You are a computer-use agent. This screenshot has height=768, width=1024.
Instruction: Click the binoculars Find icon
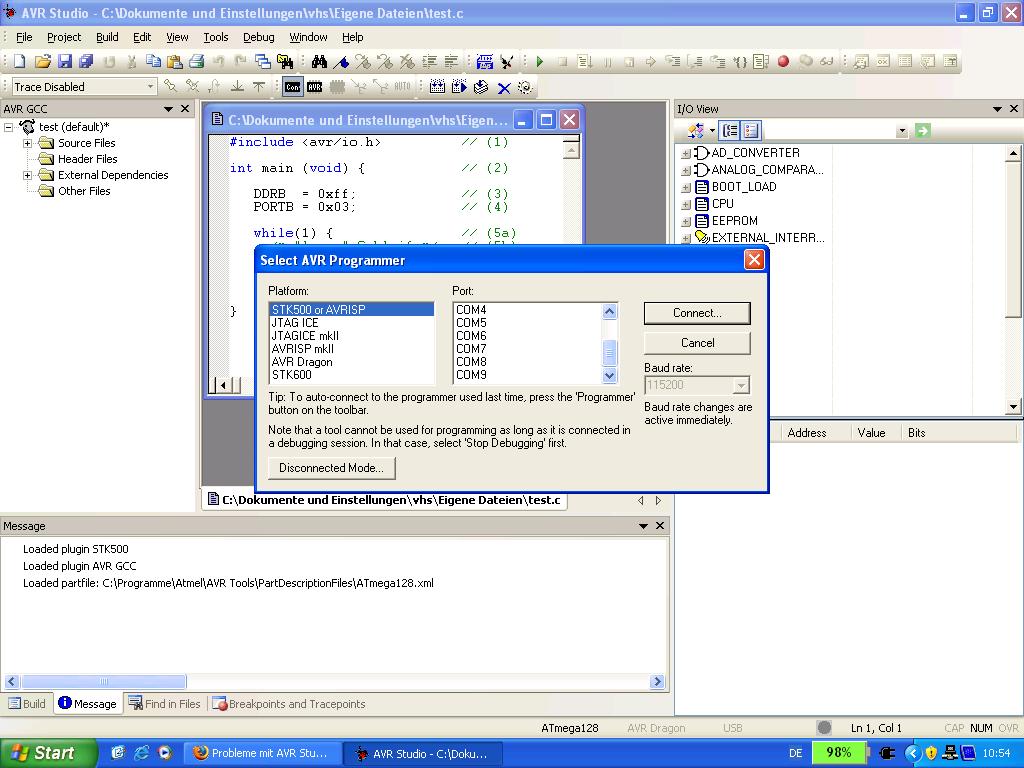pos(319,61)
